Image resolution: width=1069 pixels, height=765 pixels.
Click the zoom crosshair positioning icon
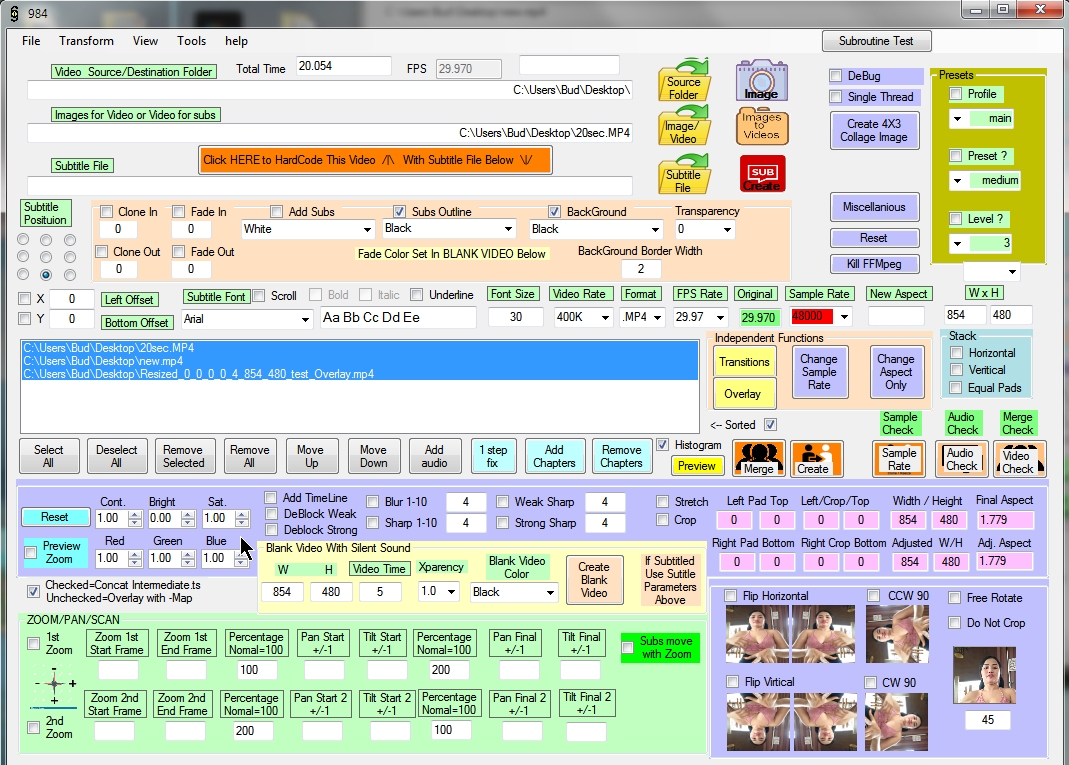pos(54,683)
